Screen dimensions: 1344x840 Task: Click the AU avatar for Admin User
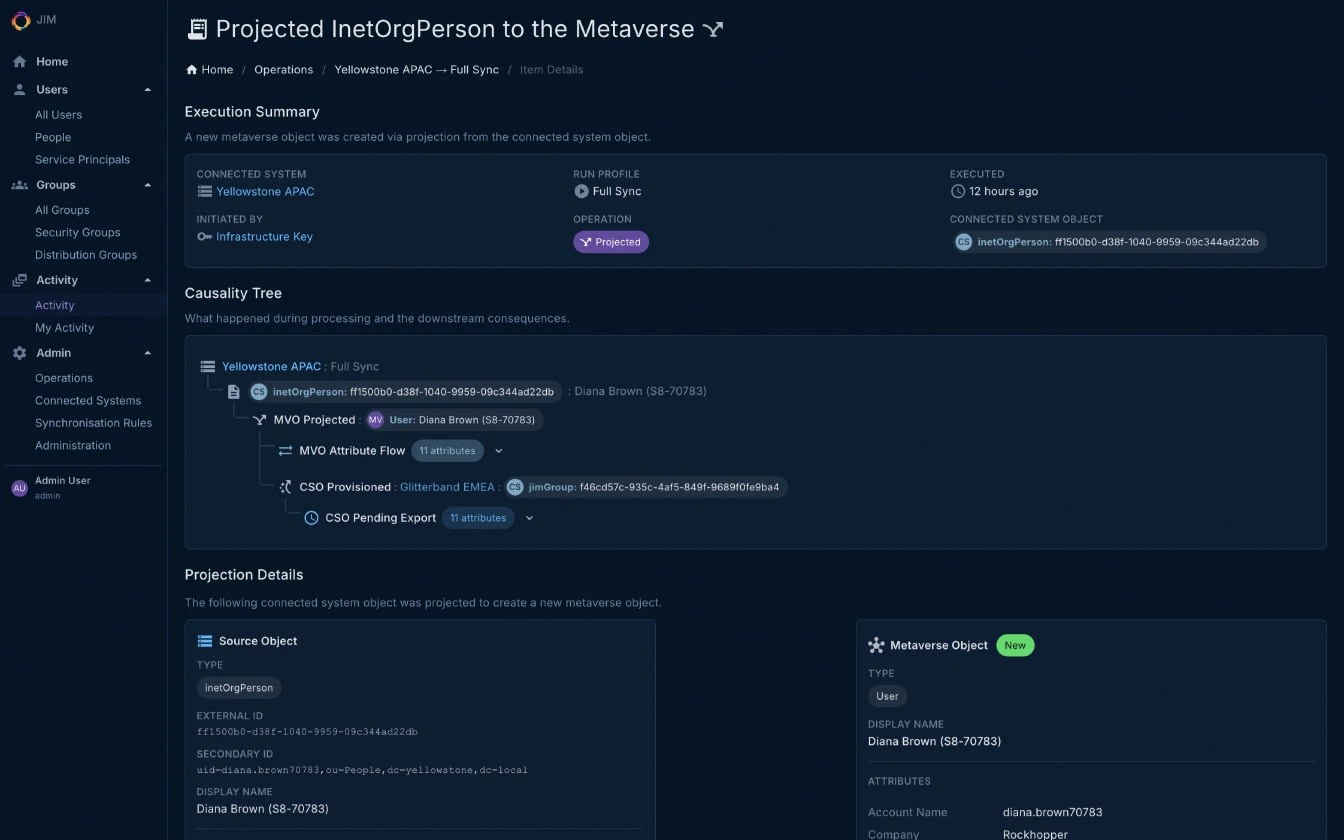(x=19, y=488)
